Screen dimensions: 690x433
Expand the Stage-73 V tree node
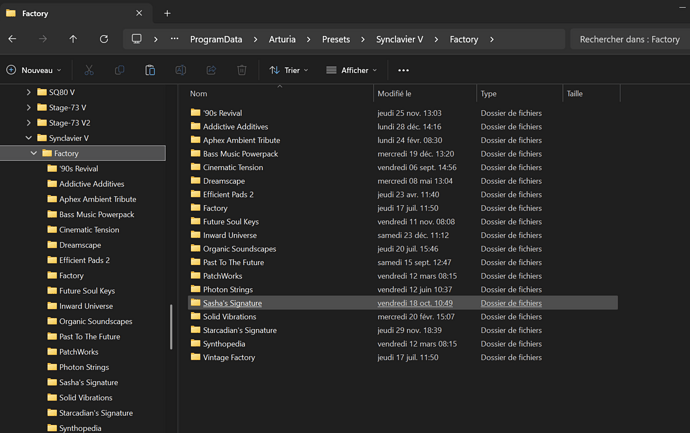[x=29, y=107]
